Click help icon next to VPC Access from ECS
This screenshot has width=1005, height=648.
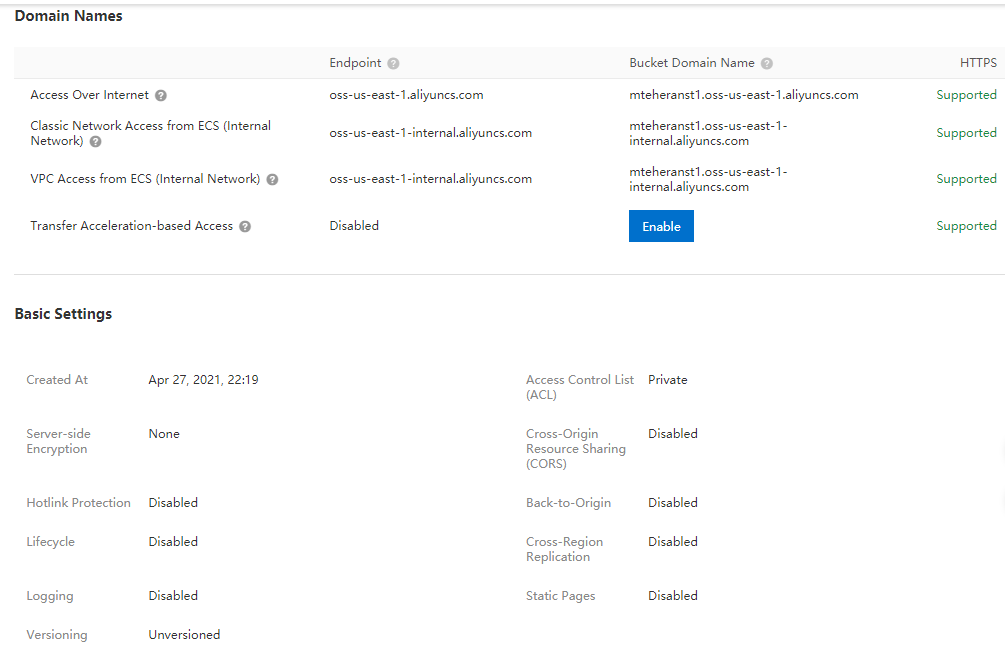[x=272, y=180]
